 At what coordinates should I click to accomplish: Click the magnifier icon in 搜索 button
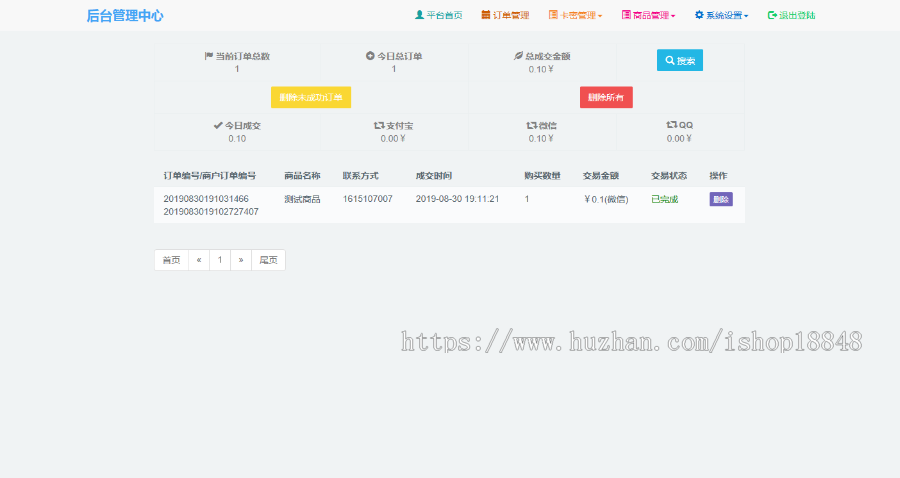670,60
